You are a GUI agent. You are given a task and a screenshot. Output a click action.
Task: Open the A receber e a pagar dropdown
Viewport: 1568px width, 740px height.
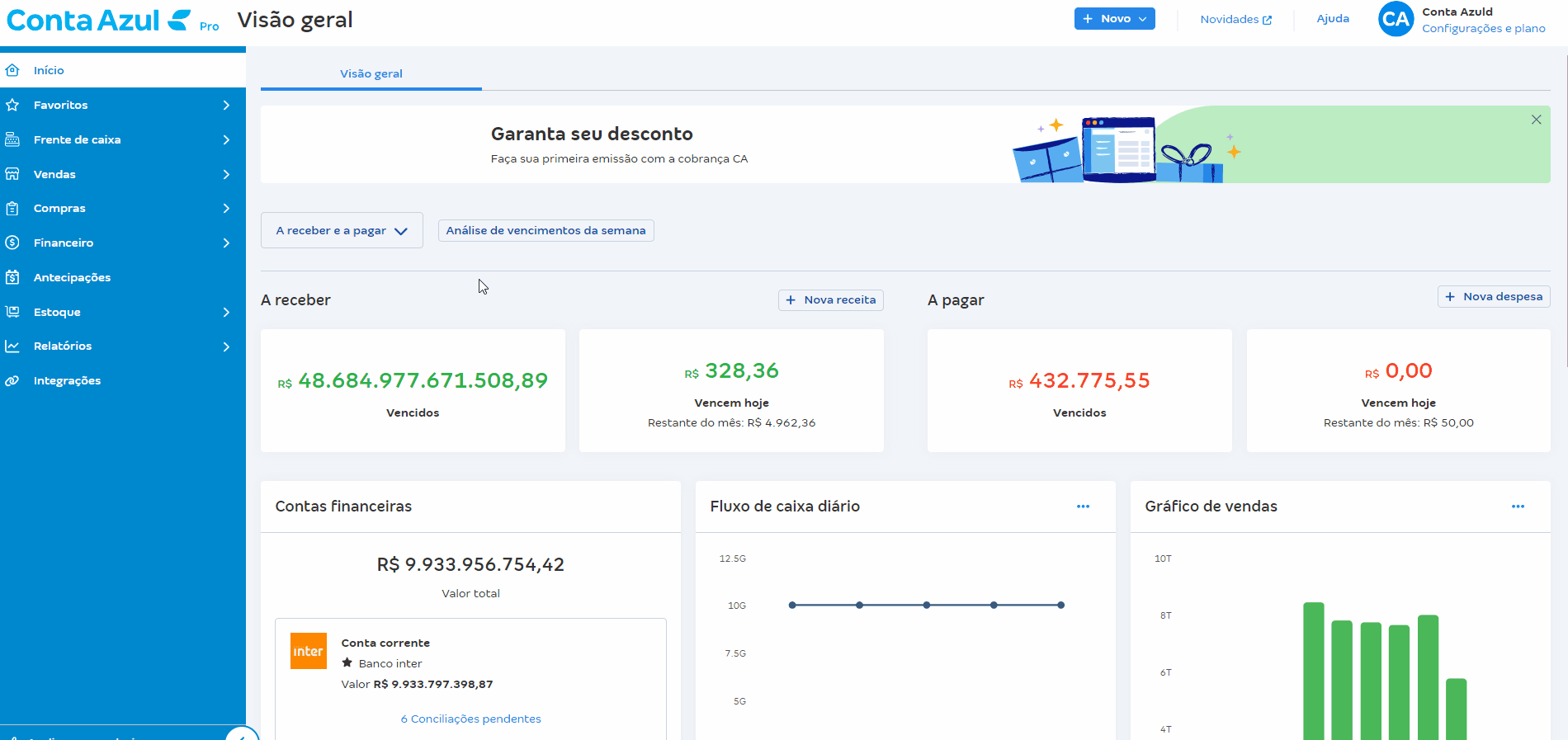tap(342, 230)
